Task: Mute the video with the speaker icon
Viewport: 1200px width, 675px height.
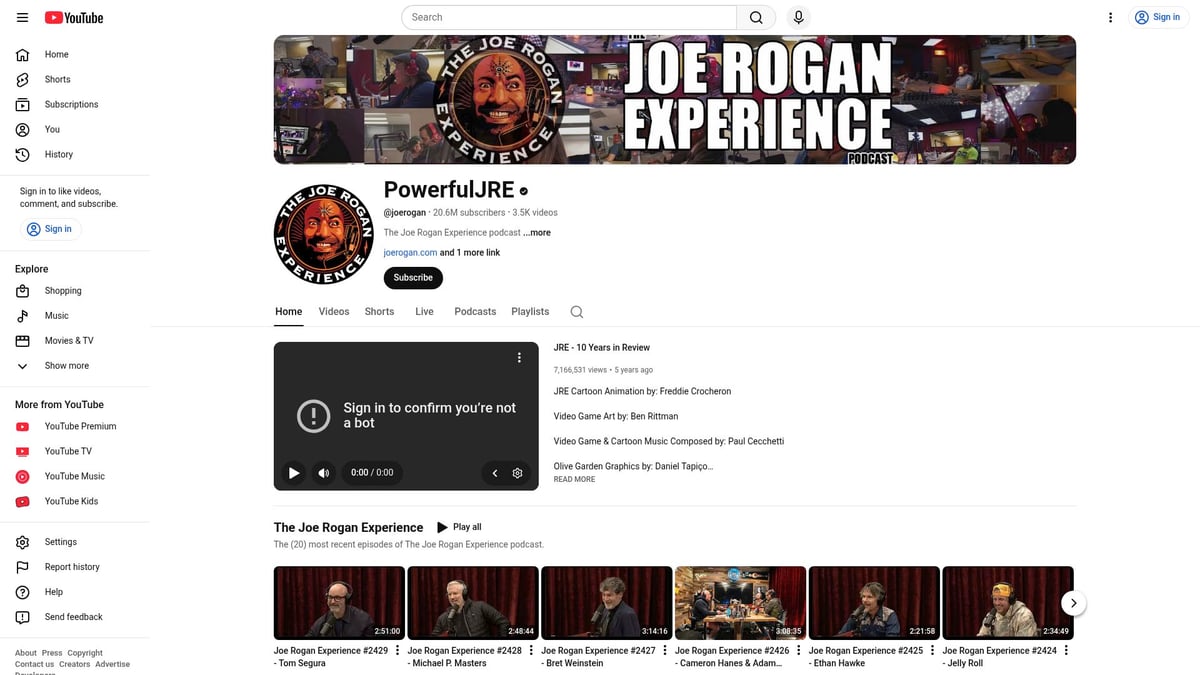Action: coord(323,472)
